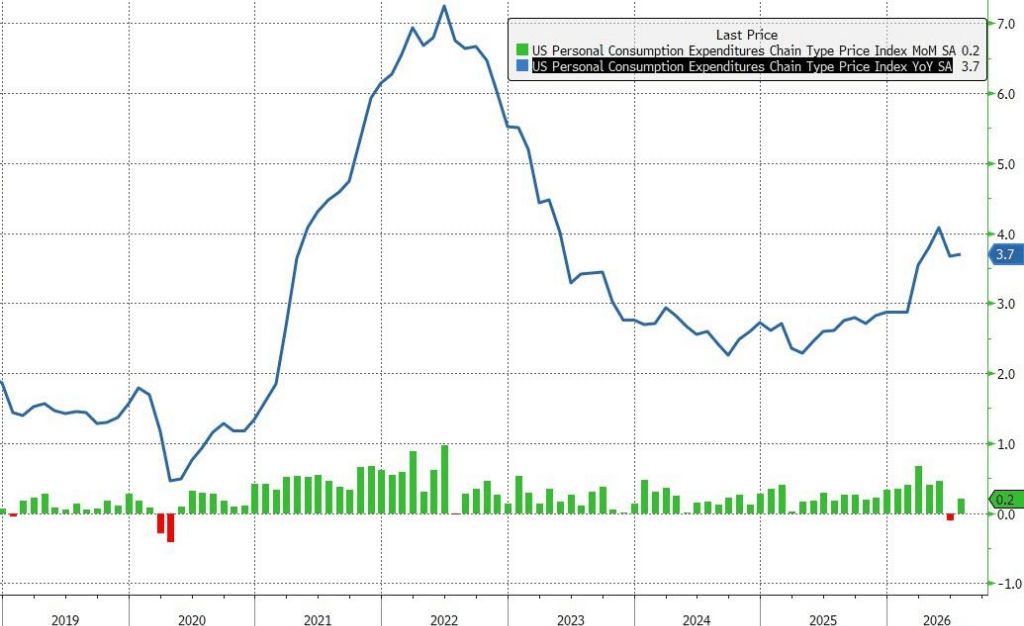Click the Last Price legend header
Viewport: 1024px width, 626px height.
coord(746,35)
